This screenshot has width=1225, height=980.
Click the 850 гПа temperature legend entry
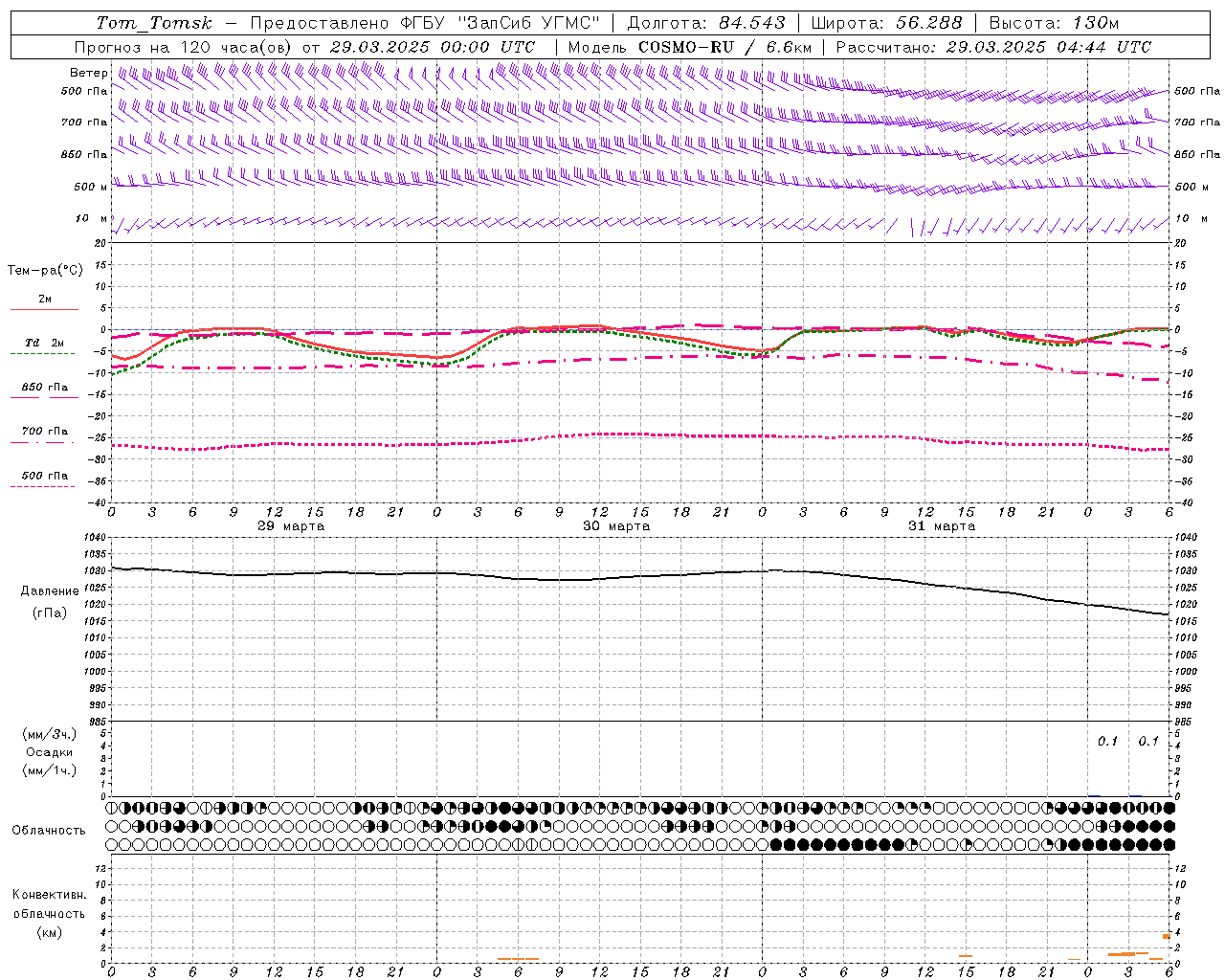tap(45, 388)
